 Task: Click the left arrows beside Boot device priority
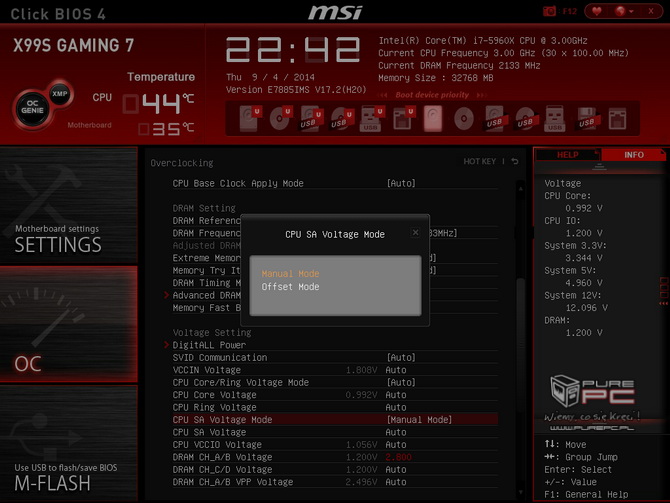[x=384, y=95]
